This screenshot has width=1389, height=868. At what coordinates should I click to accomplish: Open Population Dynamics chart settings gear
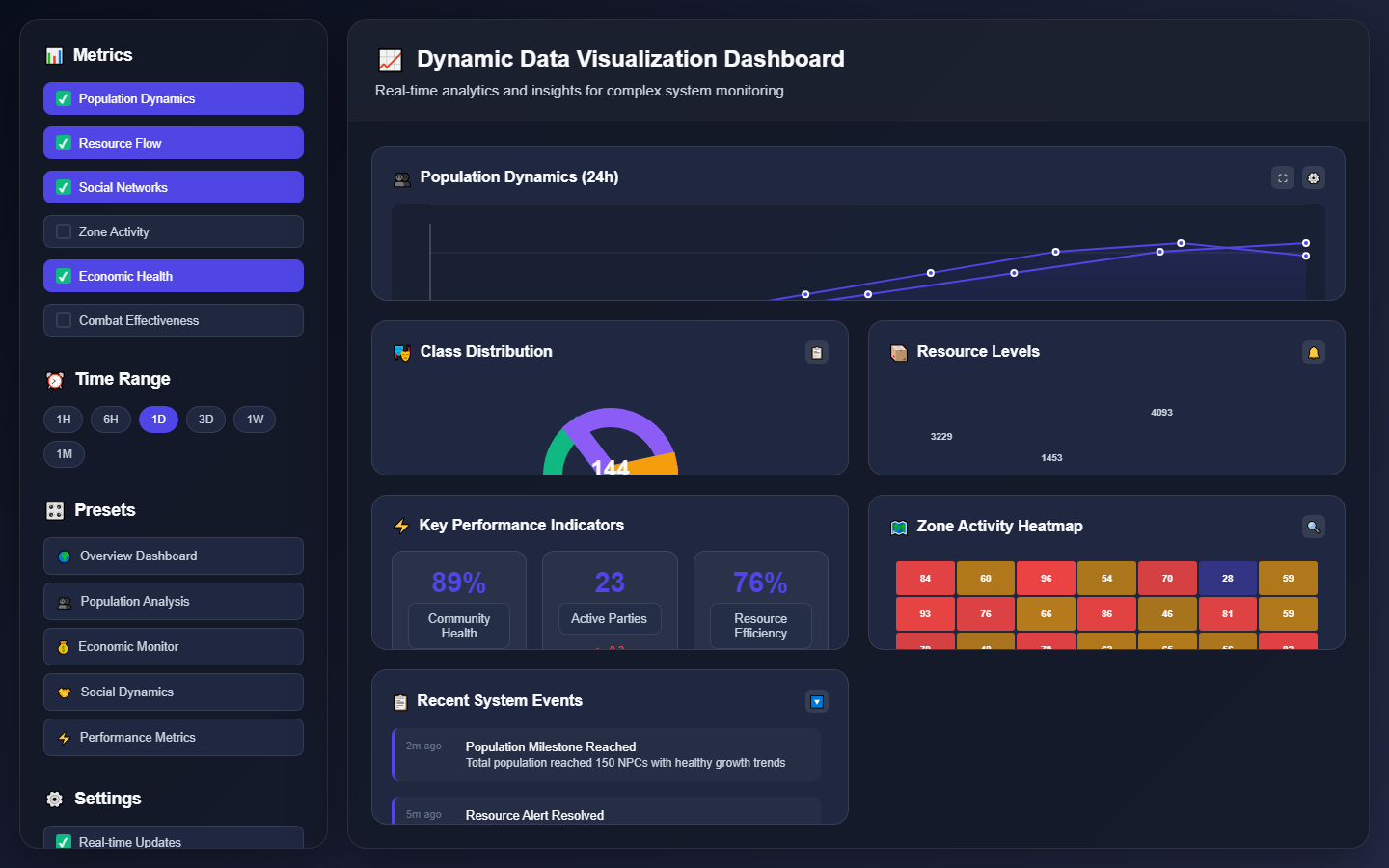tap(1314, 177)
